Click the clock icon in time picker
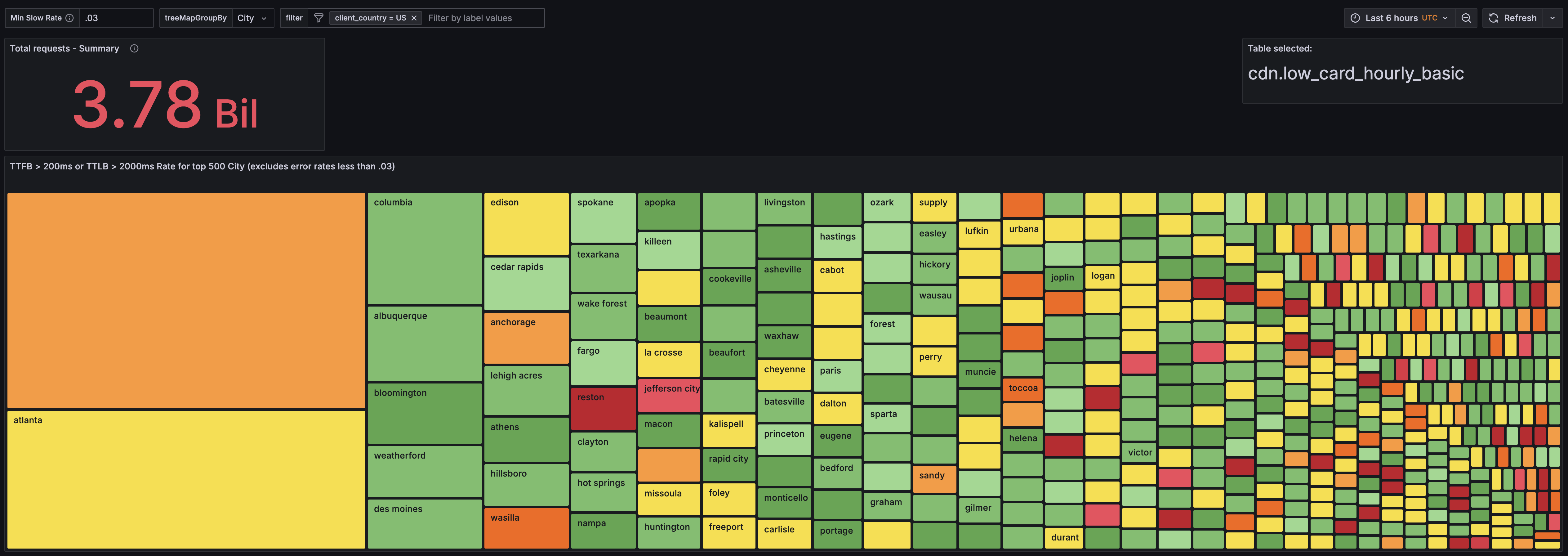Viewport: 1568px width, 556px height. click(x=1355, y=18)
